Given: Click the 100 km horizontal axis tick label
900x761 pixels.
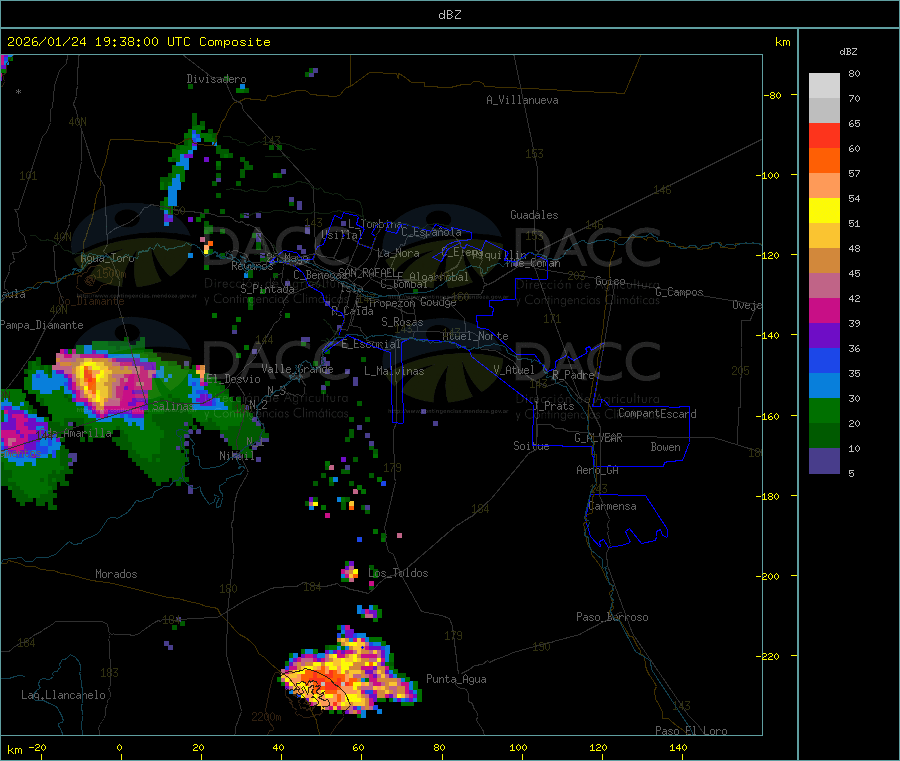Looking at the screenshot, I should [x=518, y=747].
